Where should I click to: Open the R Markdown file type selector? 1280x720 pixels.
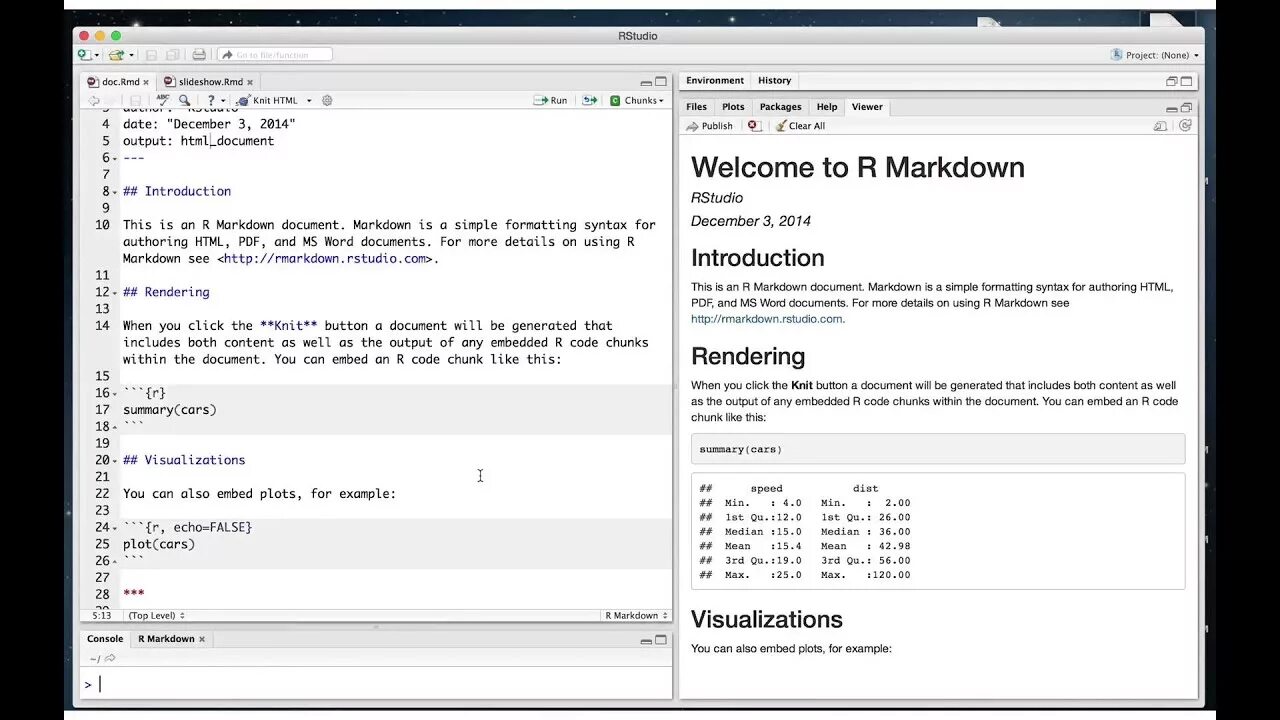click(x=636, y=615)
